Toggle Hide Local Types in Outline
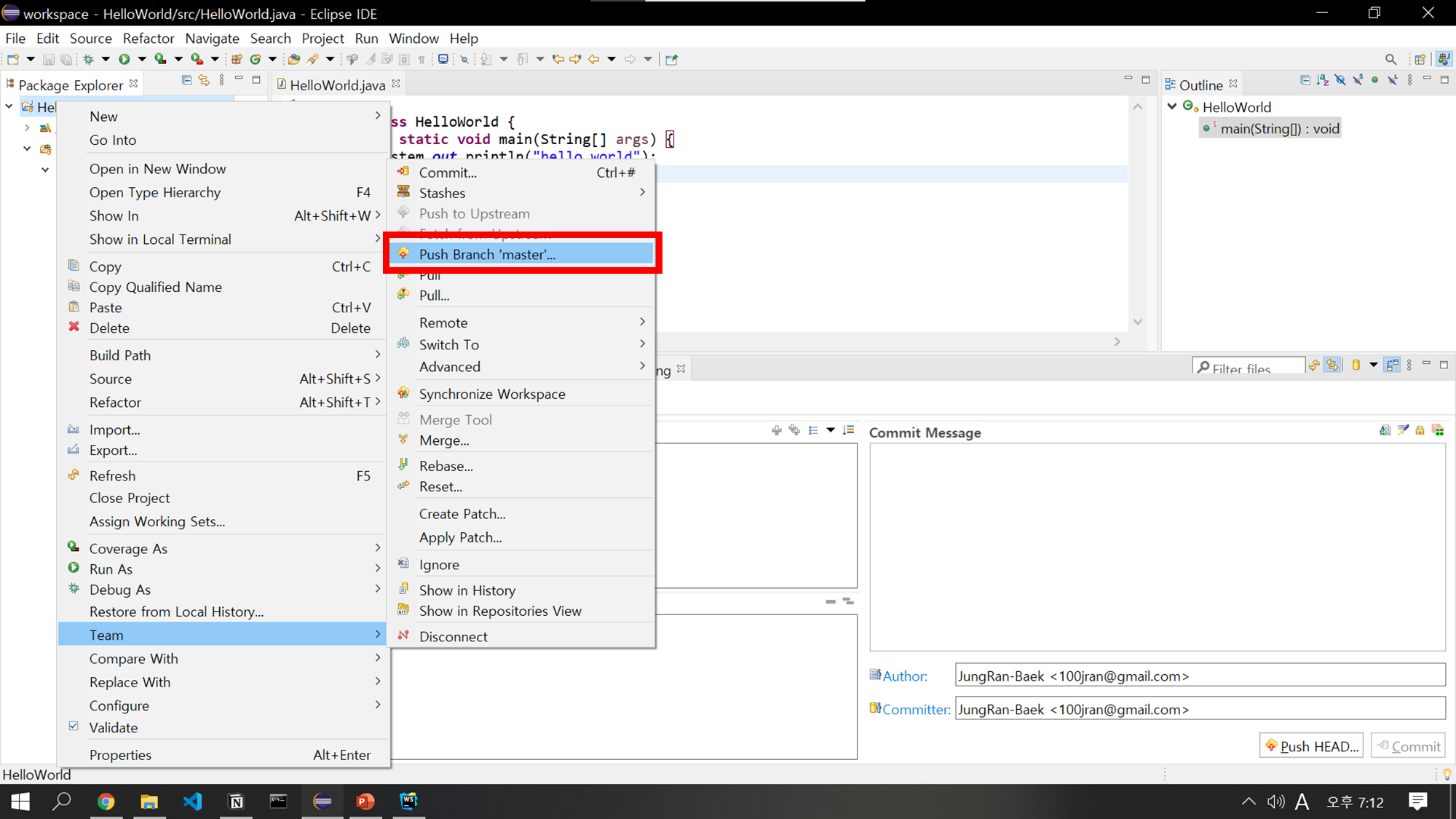The height and width of the screenshot is (819, 1456). [1392, 80]
